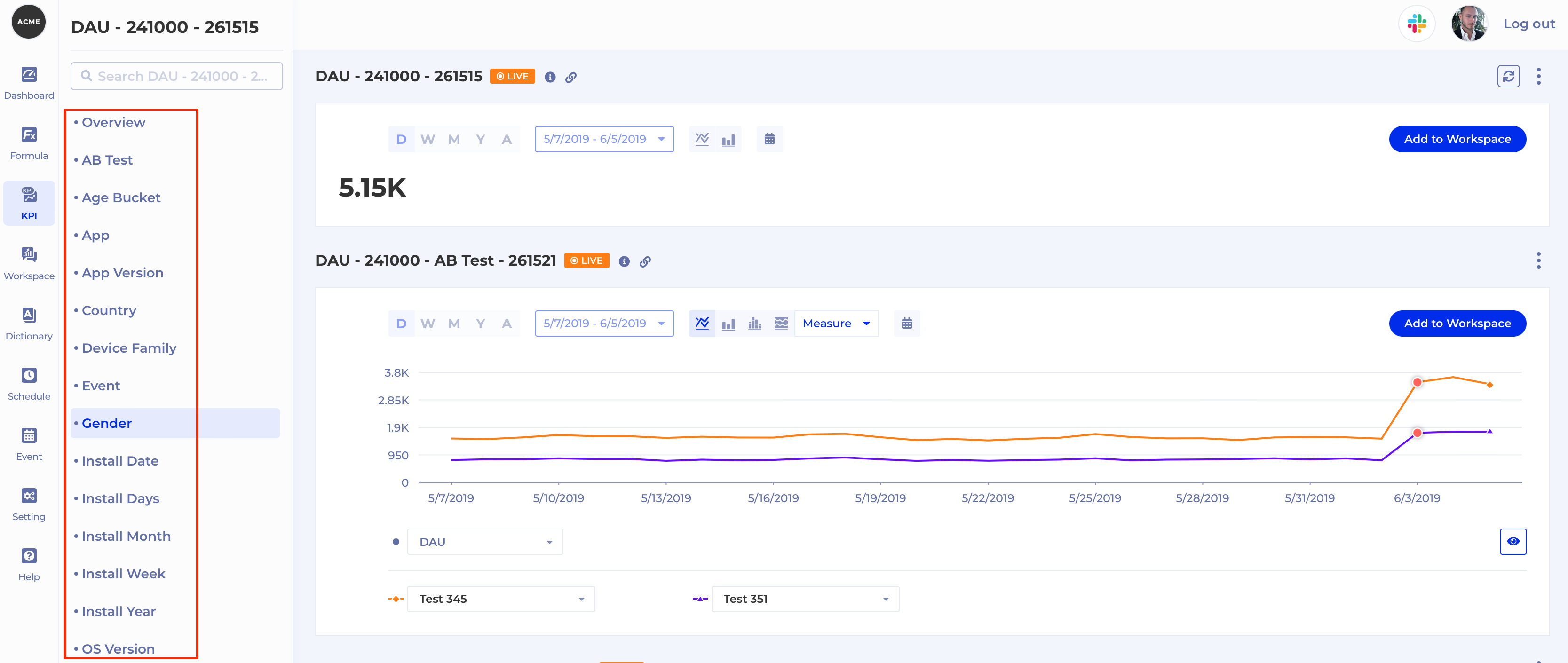The image size is (1568, 663).
Task: Open the AB Test date range dropdown
Action: coord(603,324)
